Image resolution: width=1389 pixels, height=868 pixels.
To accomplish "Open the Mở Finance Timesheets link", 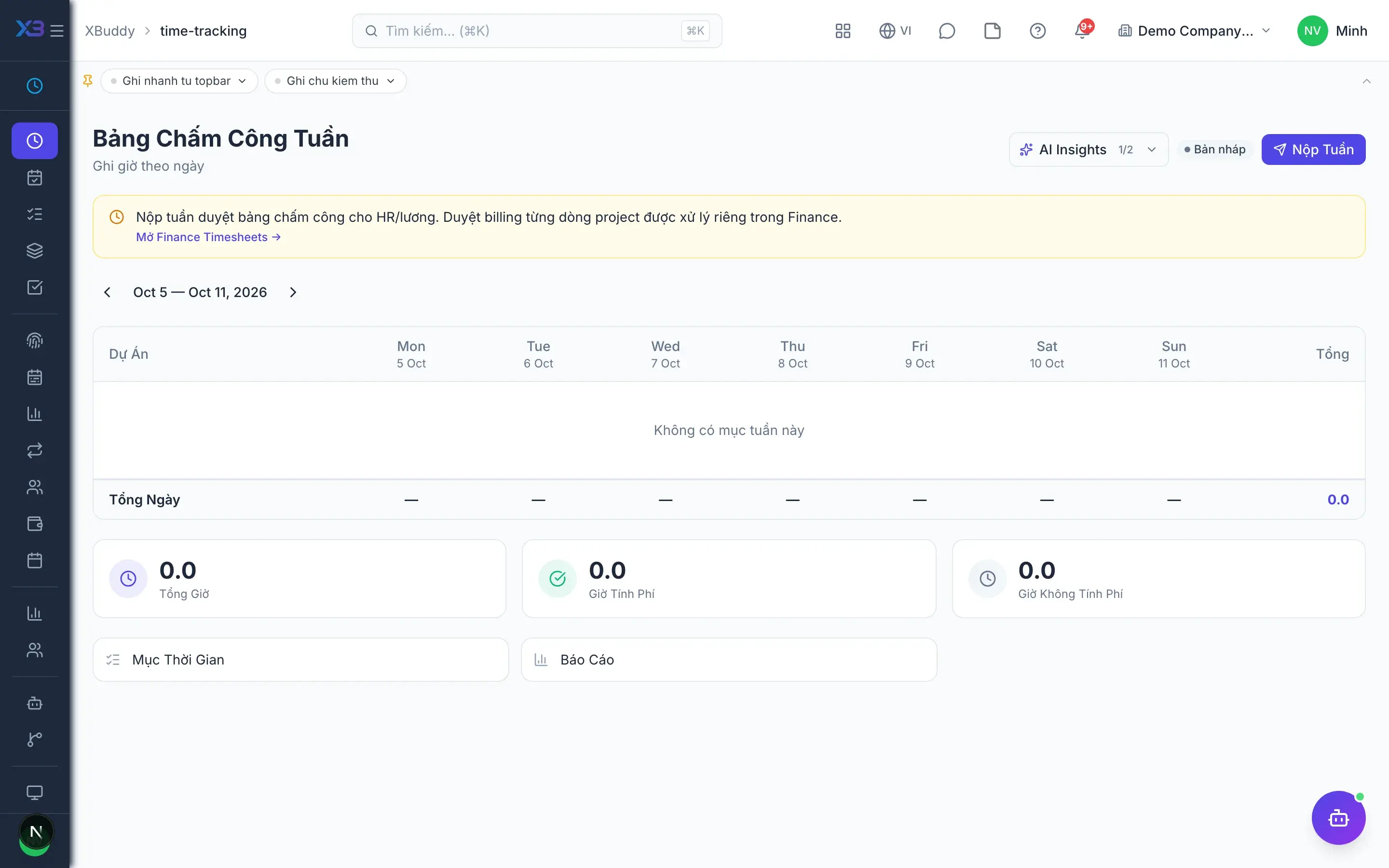I will click(208, 237).
